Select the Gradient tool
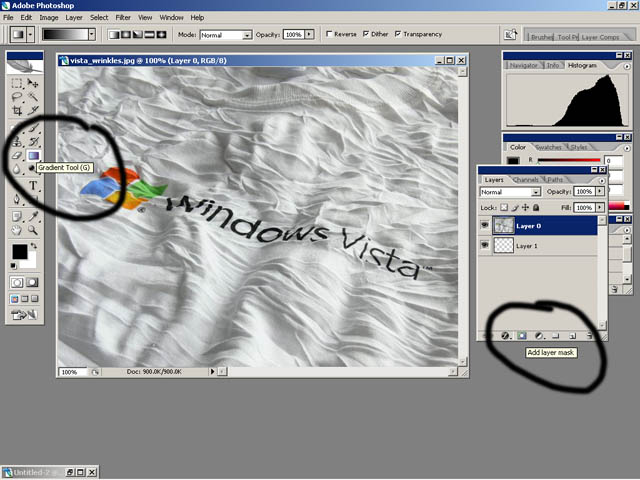Screen dimensions: 640x480 pyautogui.click(x=33, y=156)
